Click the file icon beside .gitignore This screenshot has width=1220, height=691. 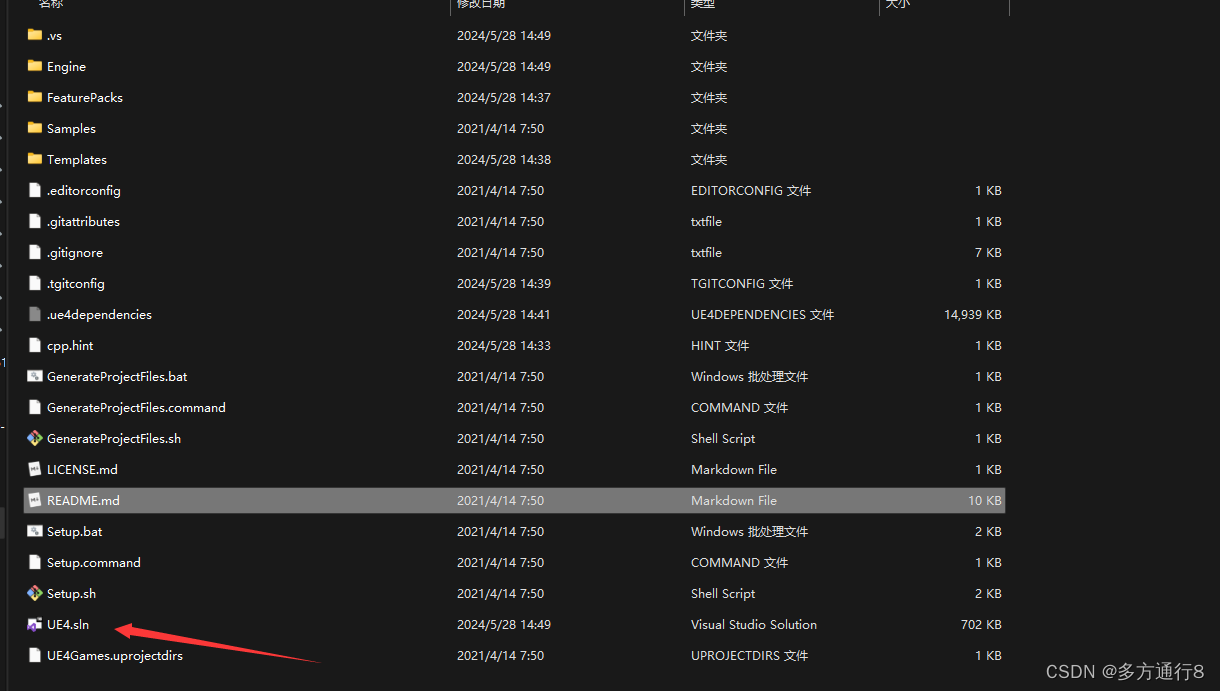click(35, 252)
